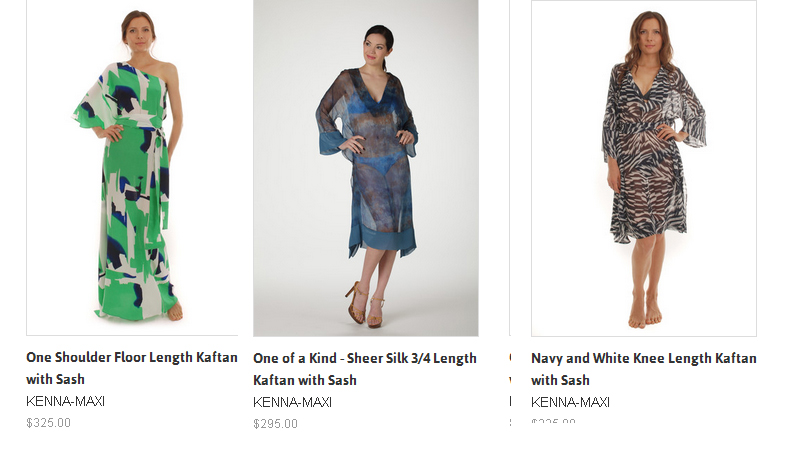
Task: Click the dark-haired model's face in silk kaftan photo
Action: (x=376, y=49)
